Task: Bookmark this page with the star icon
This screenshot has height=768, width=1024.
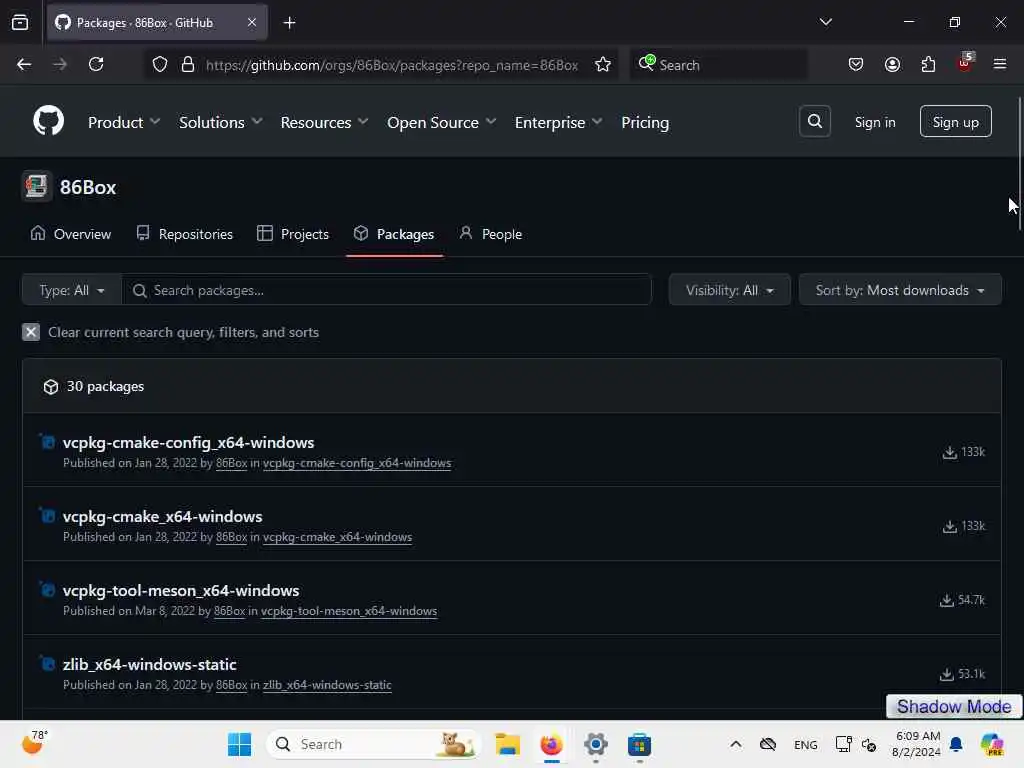Action: click(603, 65)
